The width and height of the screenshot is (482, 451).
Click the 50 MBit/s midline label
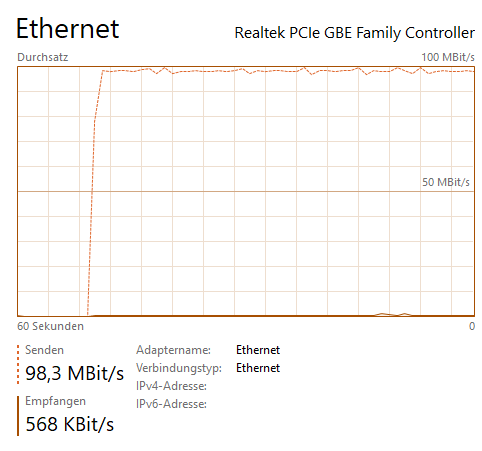tap(446, 182)
